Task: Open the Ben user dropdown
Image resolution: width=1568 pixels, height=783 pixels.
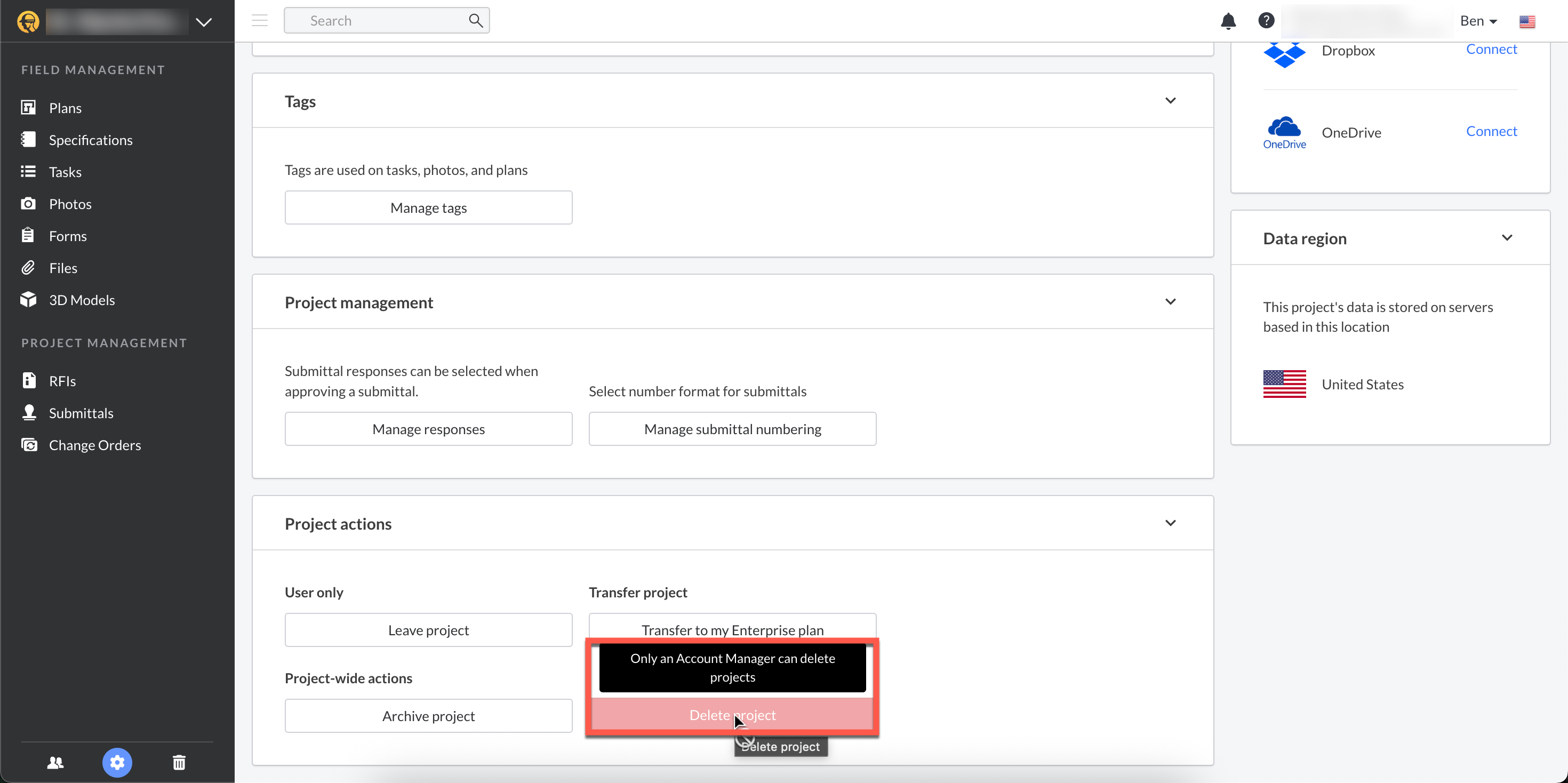Action: pyautogui.click(x=1478, y=21)
